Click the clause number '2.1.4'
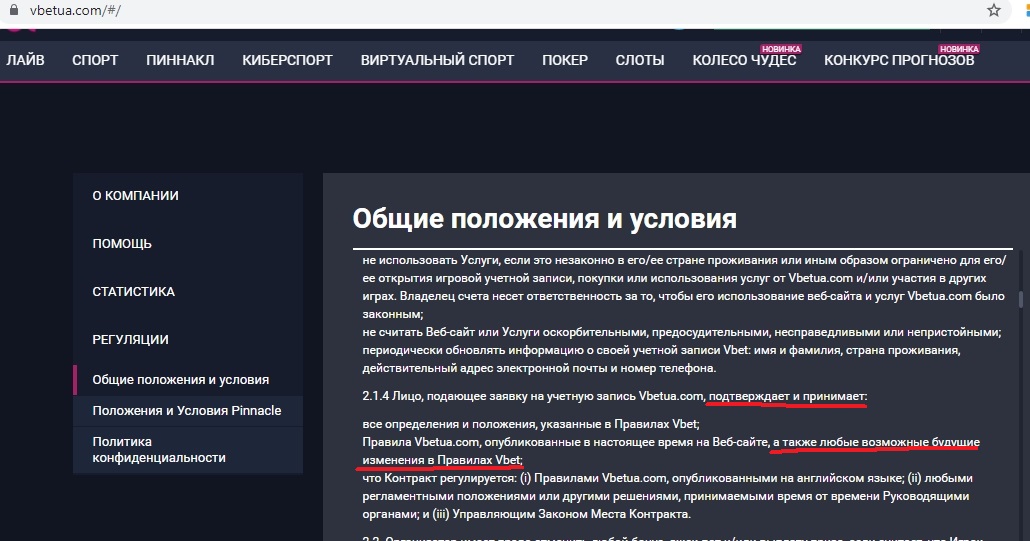Image resolution: width=1030 pixels, height=541 pixels. coord(376,397)
